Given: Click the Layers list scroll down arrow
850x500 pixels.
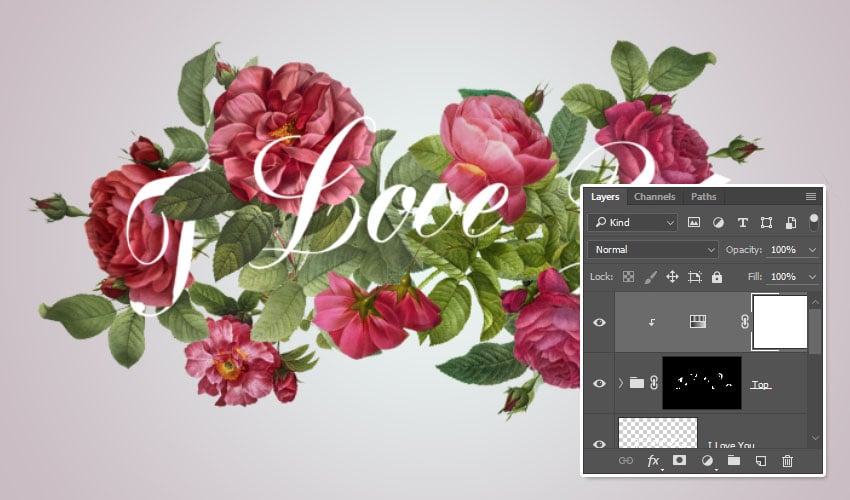Looking at the screenshot, I should point(815,438).
